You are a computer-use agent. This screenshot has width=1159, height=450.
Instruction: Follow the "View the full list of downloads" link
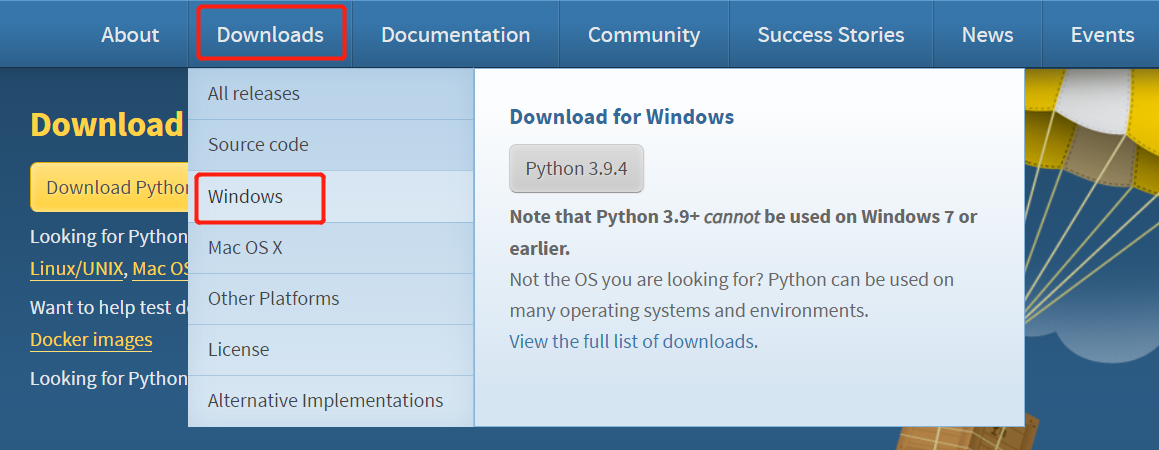[x=631, y=341]
